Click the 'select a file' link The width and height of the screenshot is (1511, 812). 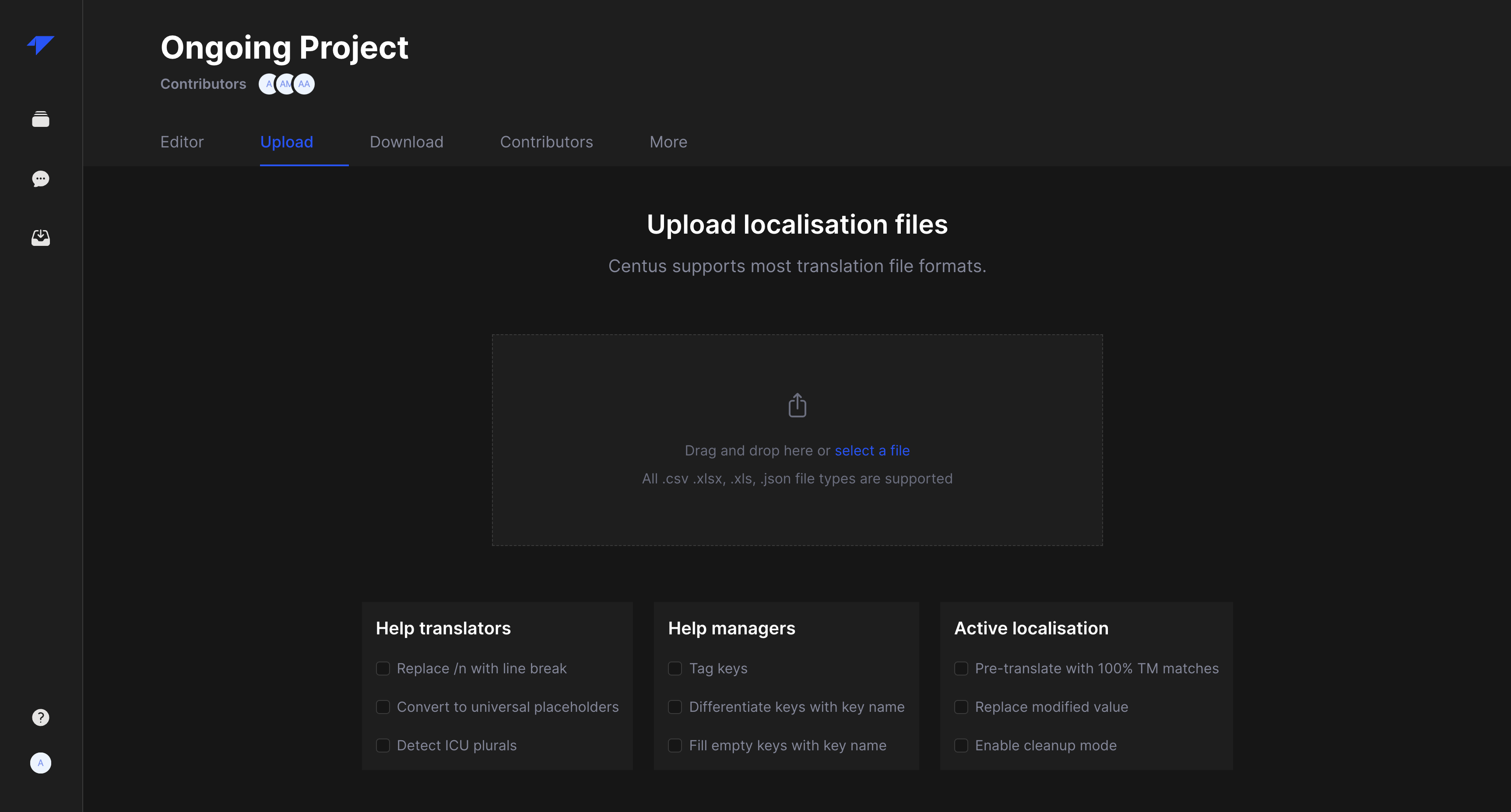(x=872, y=450)
